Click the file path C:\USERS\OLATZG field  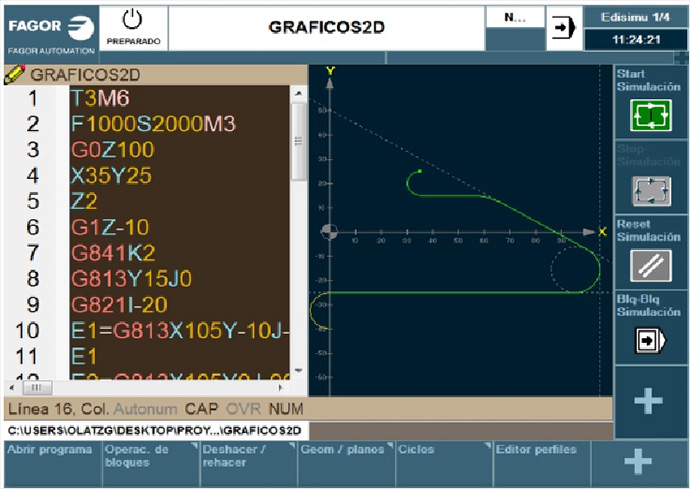point(154,430)
